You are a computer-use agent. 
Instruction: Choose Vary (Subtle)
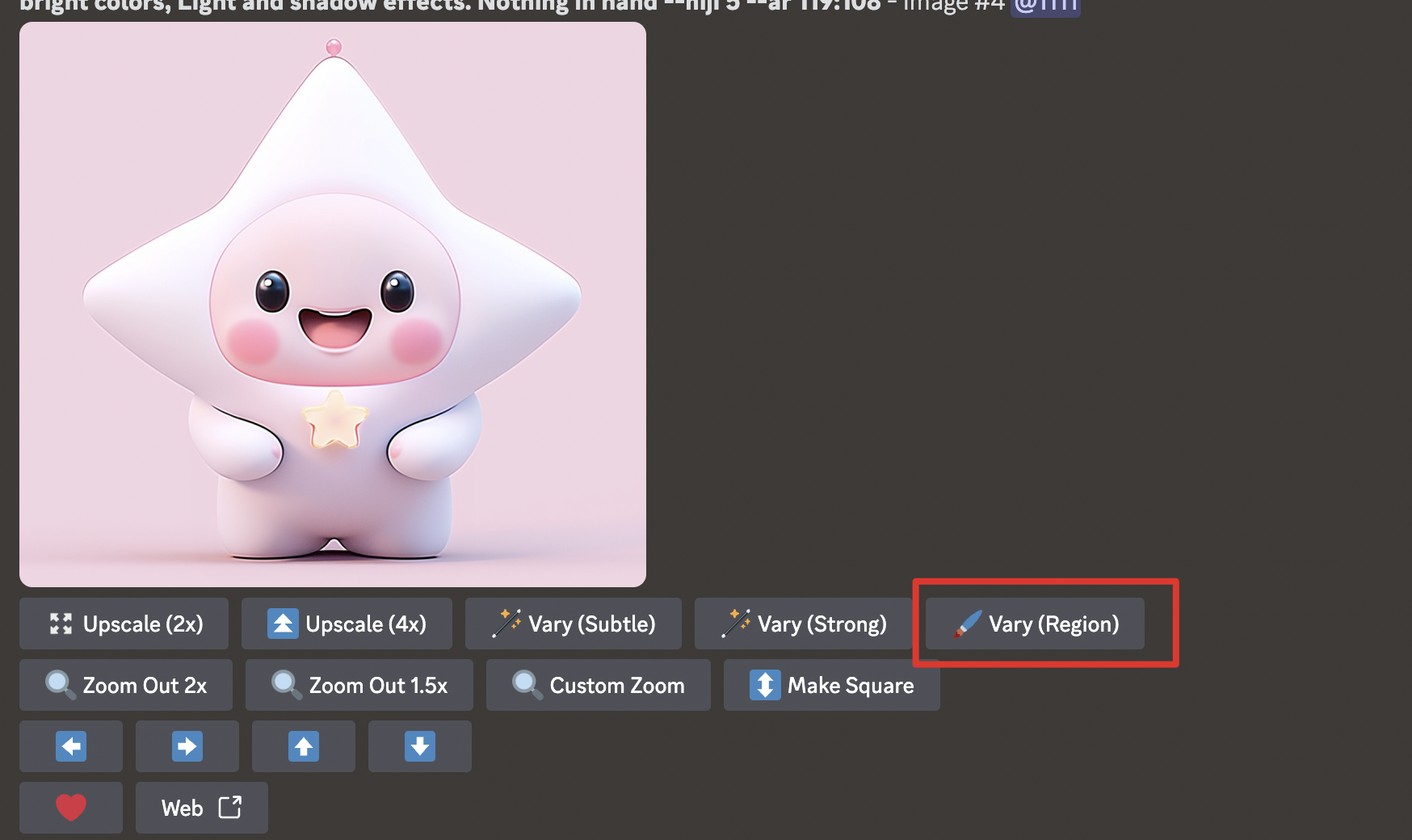point(574,624)
